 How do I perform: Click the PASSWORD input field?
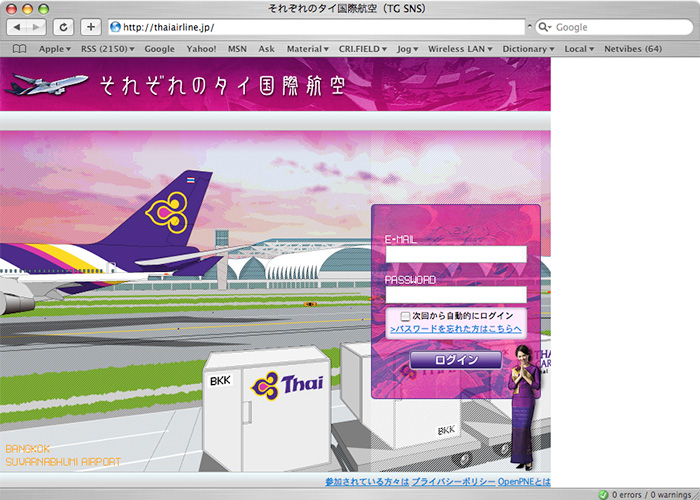(456, 295)
